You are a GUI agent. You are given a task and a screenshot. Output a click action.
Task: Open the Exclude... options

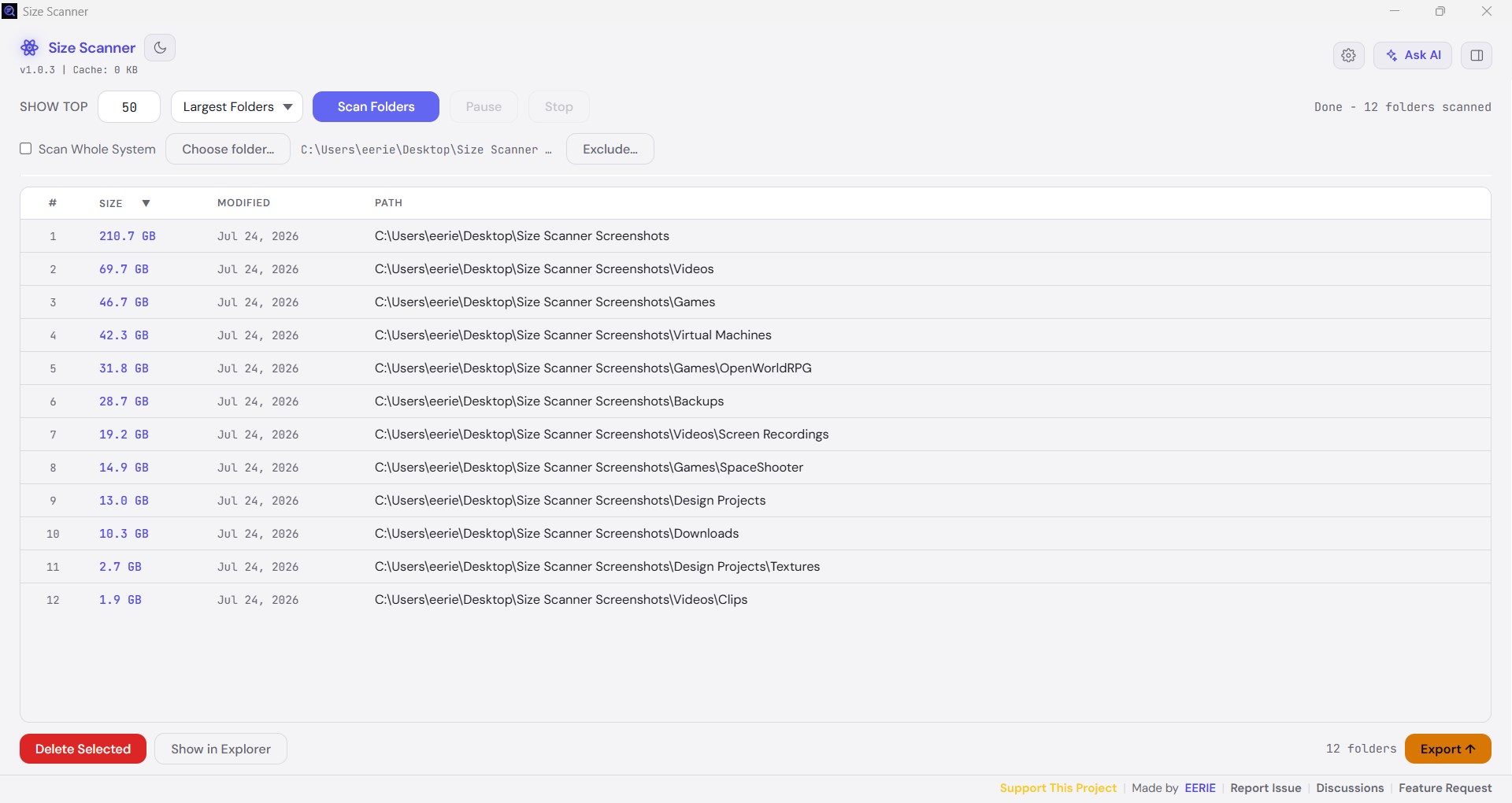pos(610,149)
